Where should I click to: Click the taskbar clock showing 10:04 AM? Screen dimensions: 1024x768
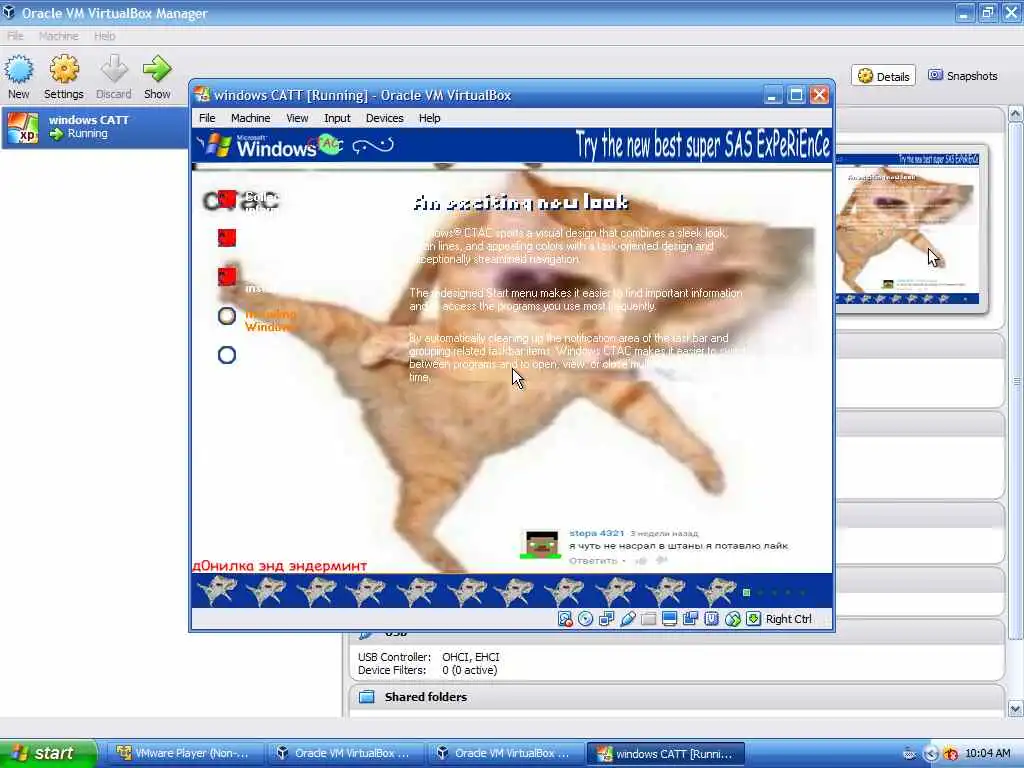[x=987, y=754]
